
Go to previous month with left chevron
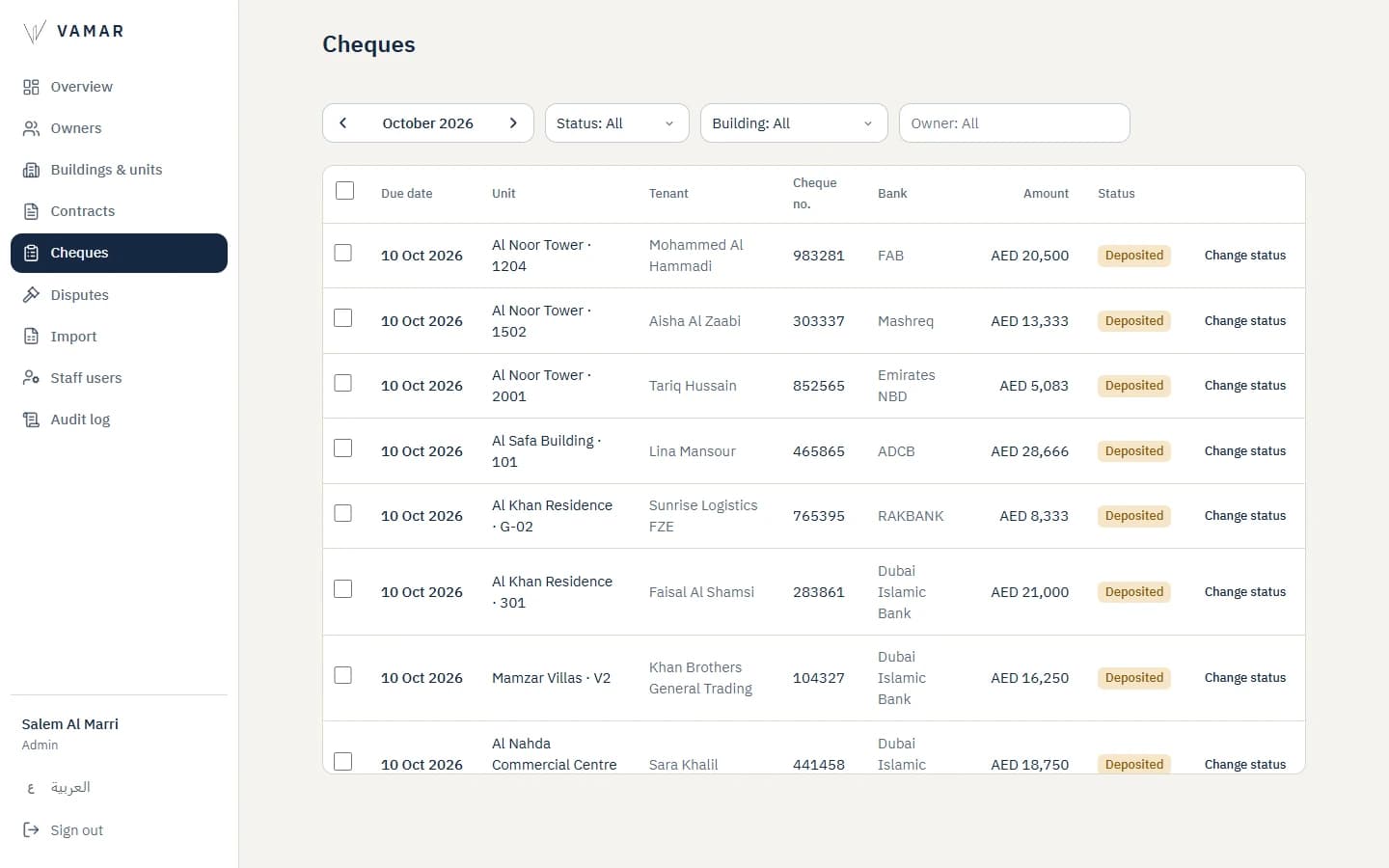point(342,123)
